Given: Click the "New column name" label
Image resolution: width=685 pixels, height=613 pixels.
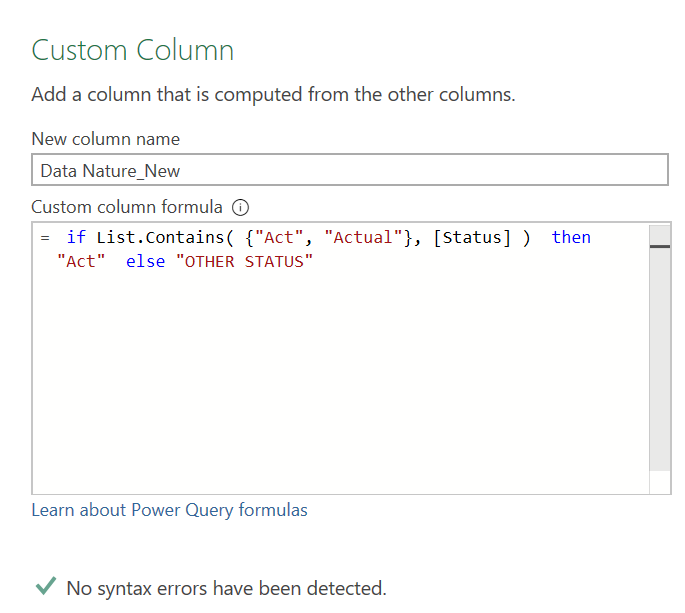Looking at the screenshot, I should click(105, 139).
